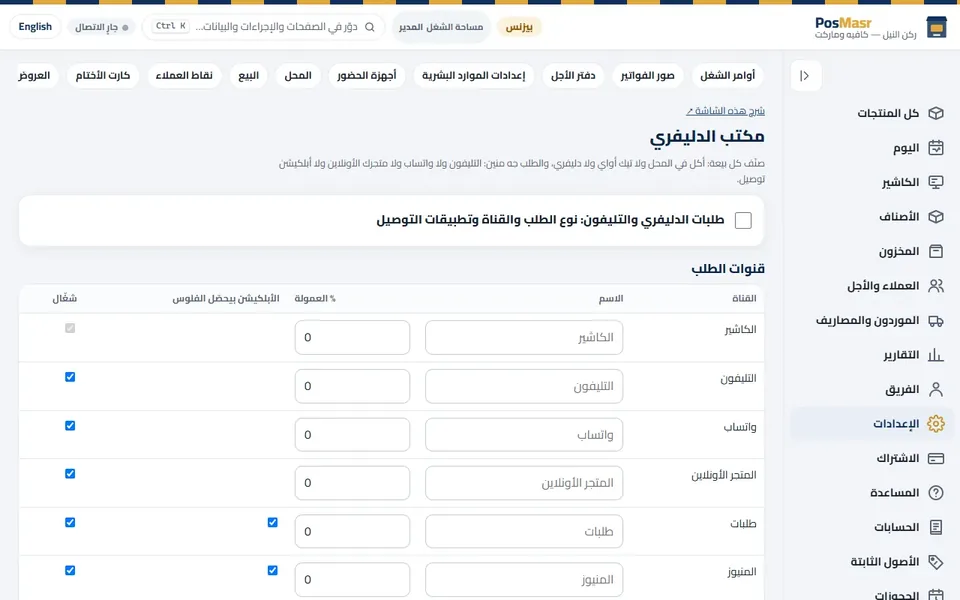Open أجهزة الحضور settings tab

point(367,76)
